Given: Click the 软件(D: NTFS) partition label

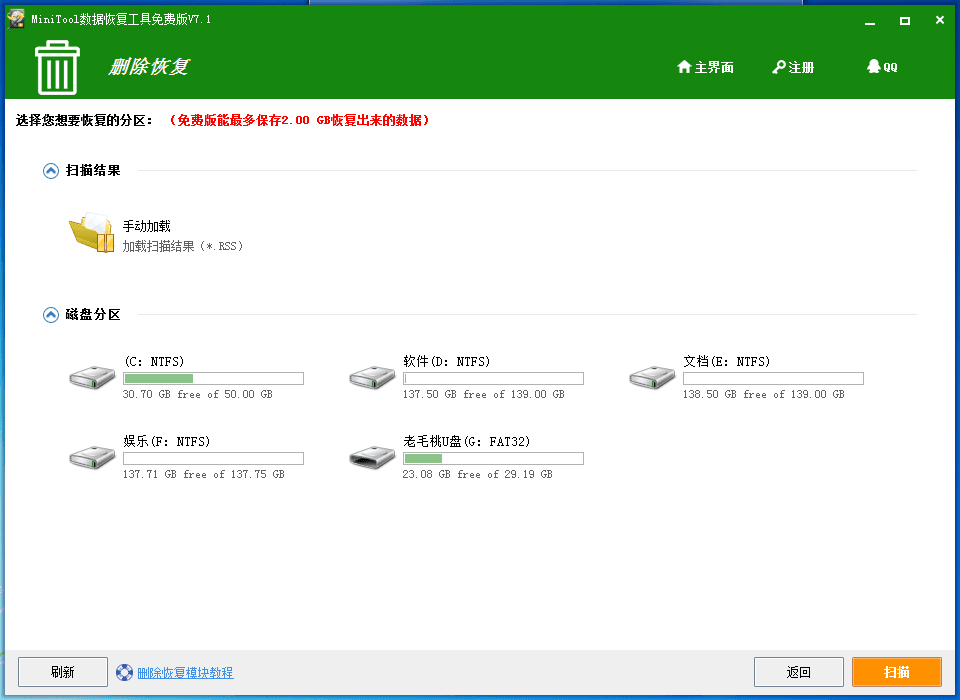Looking at the screenshot, I should coord(446,361).
